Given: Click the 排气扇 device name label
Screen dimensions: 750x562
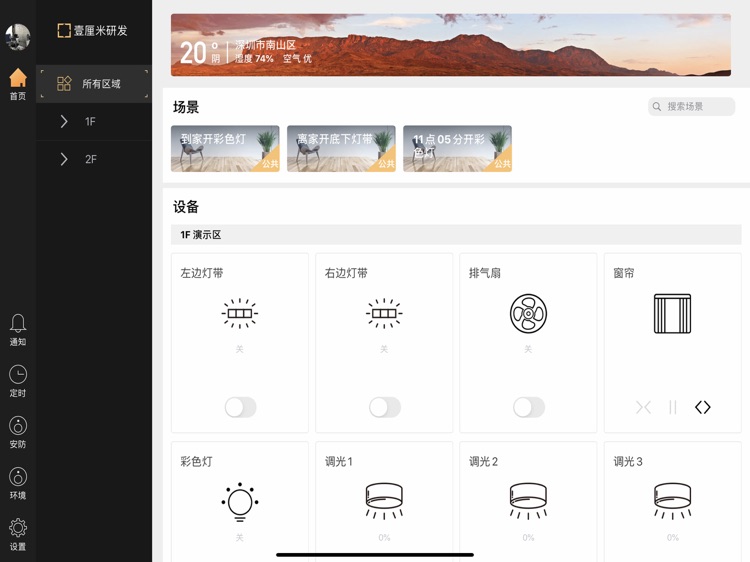Looking at the screenshot, I should click(x=485, y=273).
